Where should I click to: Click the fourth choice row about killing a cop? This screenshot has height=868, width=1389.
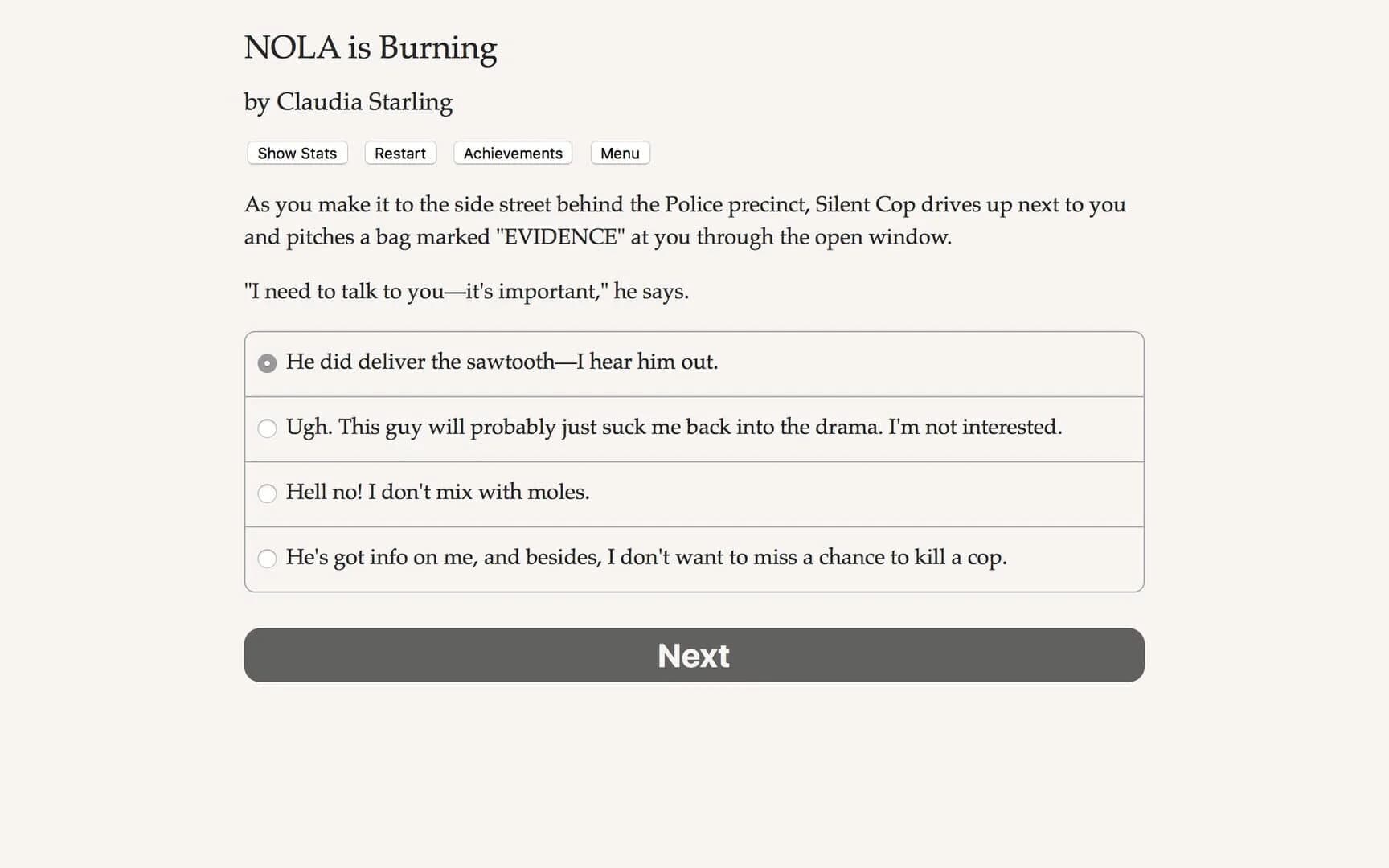point(647,558)
